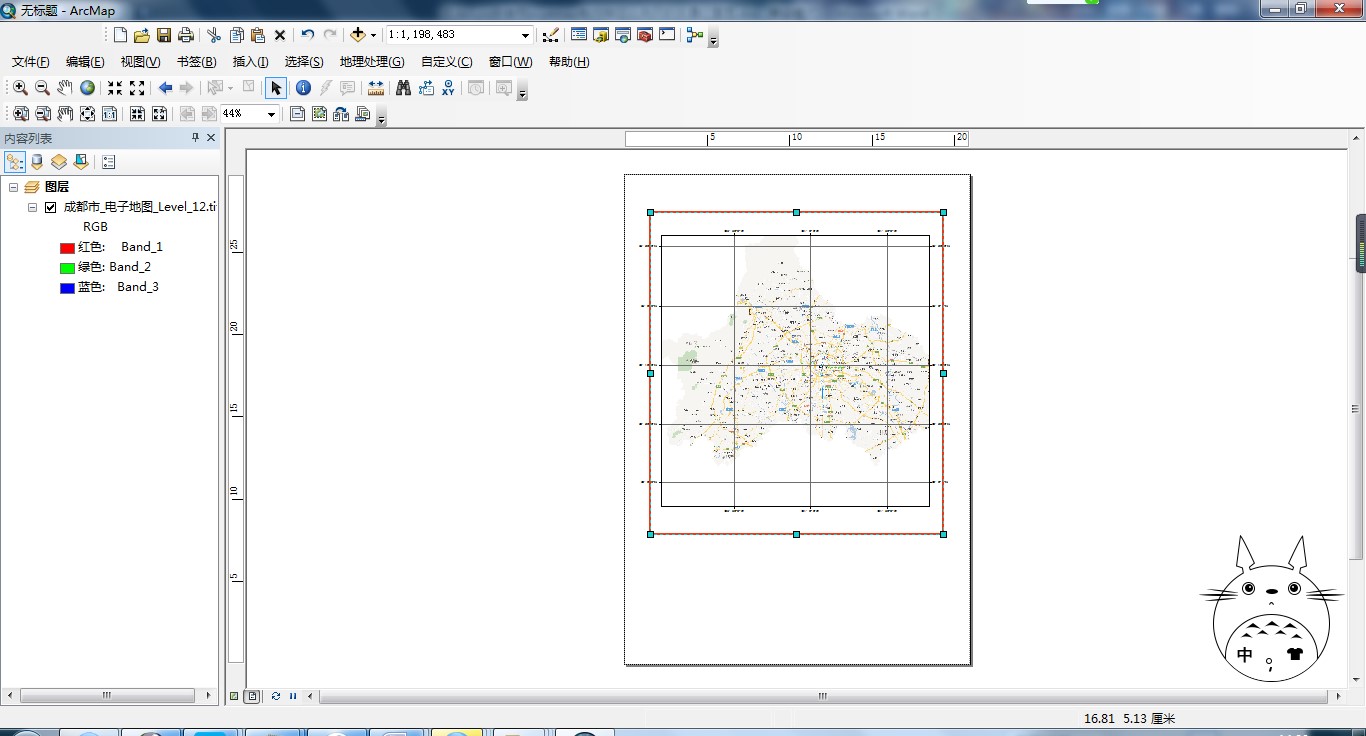Open the map scale dropdown
This screenshot has width=1366, height=736.
point(525,35)
